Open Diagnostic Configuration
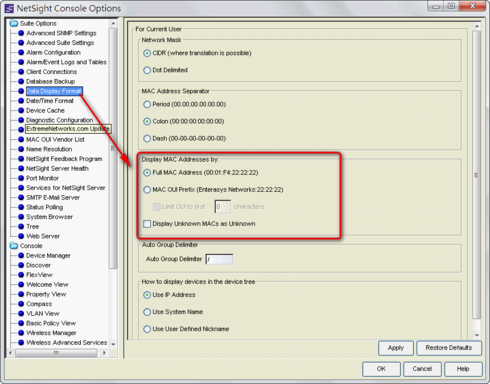The height and width of the screenshot is (384, 490). point(60,120)
